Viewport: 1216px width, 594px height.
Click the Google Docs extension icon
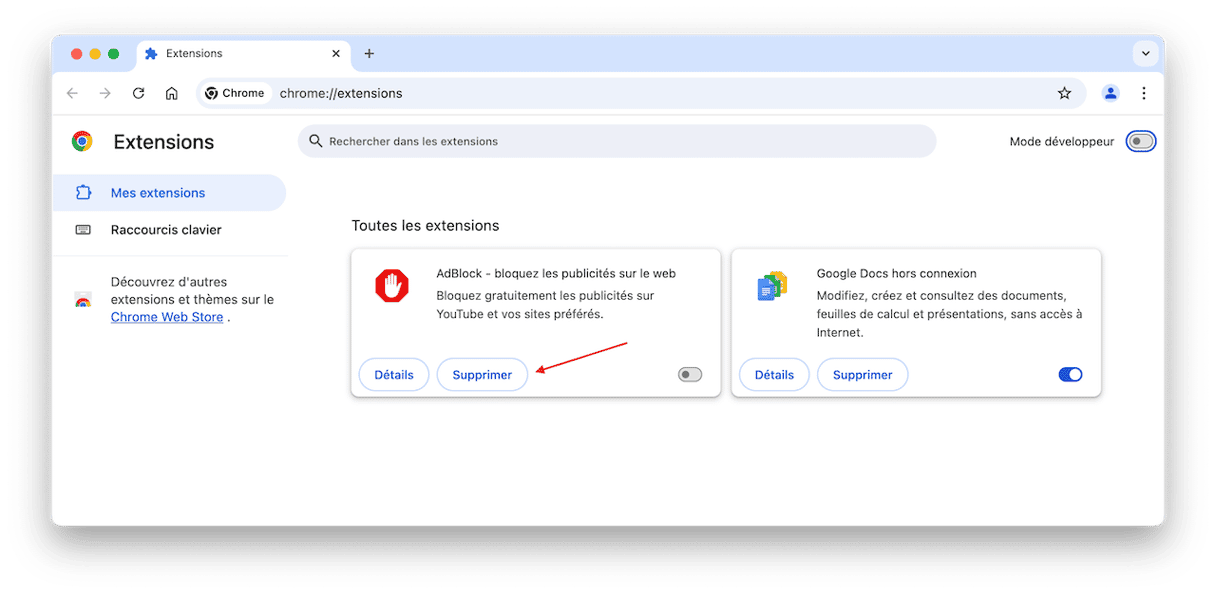click(x=772, y=286)
